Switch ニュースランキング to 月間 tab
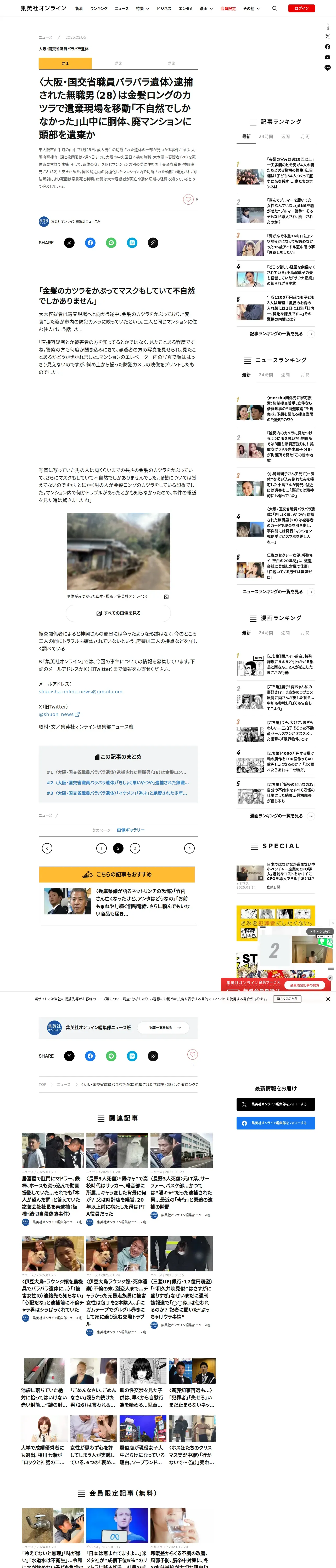Screen dimensions: 336x1568 [x=305, y=375]
